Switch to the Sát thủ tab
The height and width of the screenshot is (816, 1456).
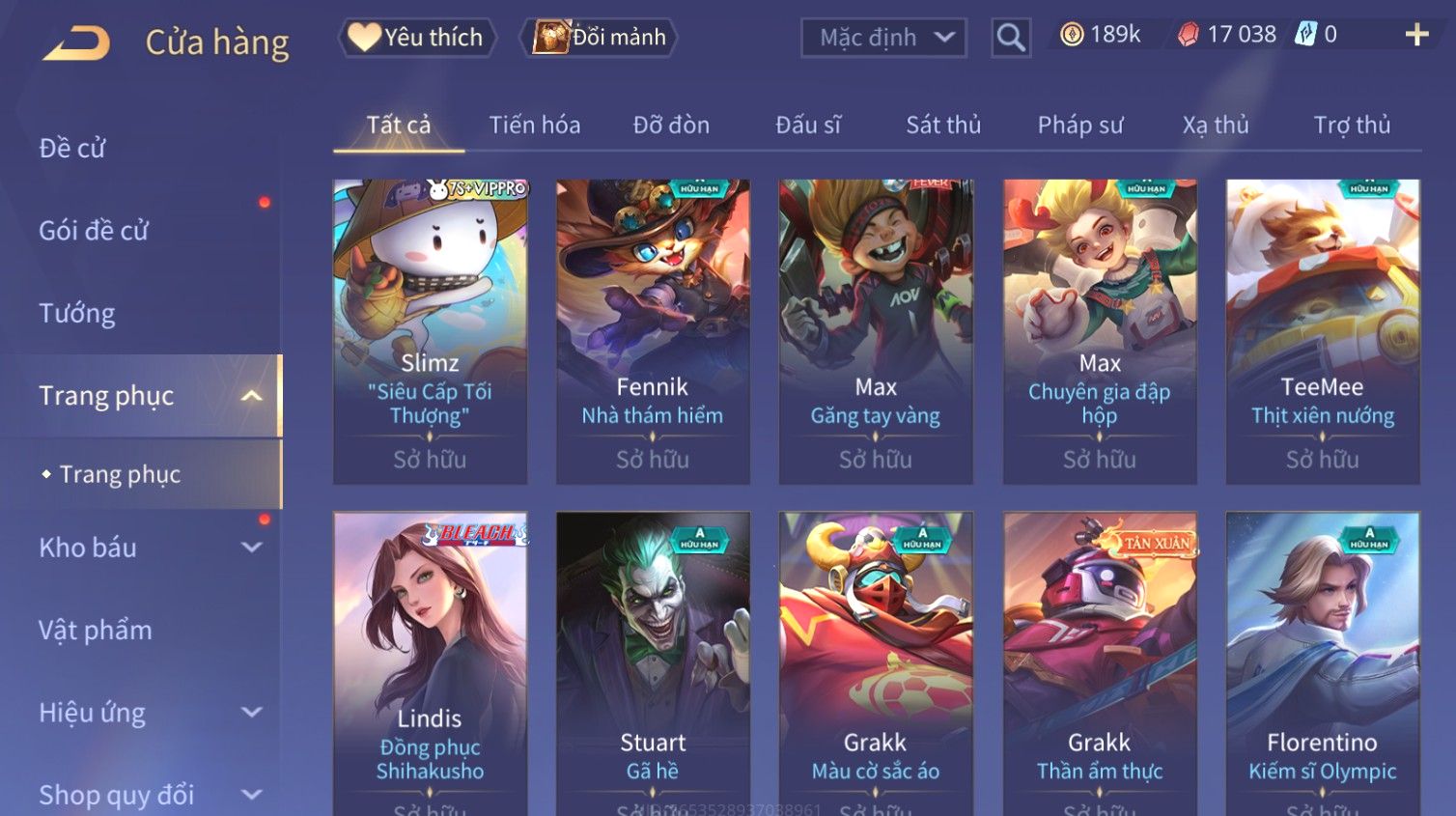(x=943, y=125)
